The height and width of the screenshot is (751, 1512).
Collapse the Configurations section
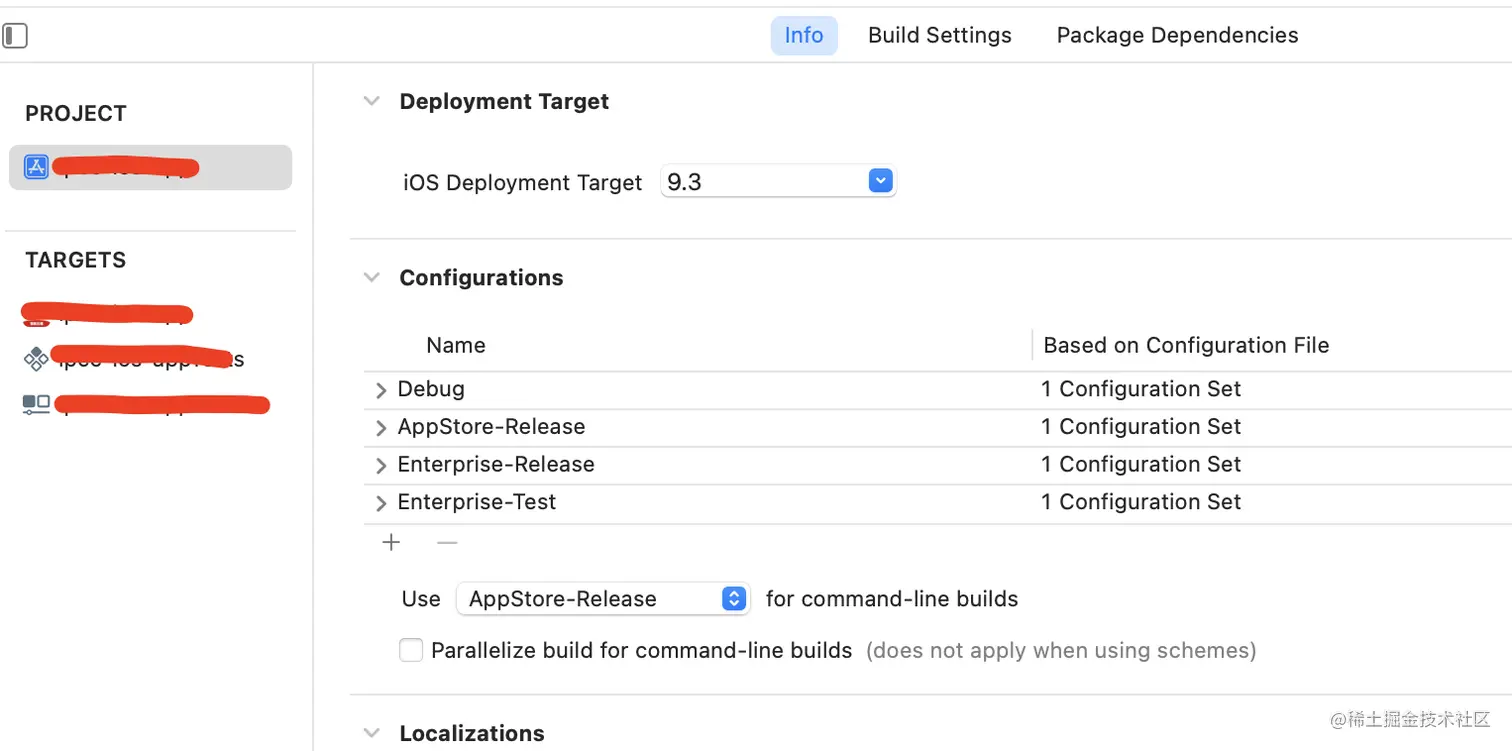(x=372, y=277)
